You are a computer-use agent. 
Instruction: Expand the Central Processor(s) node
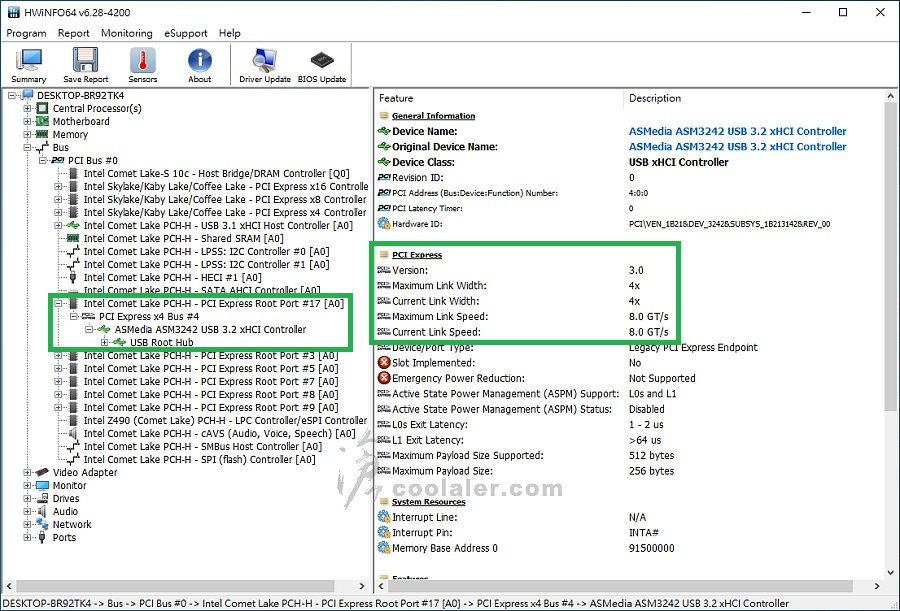tap(27, 109)
